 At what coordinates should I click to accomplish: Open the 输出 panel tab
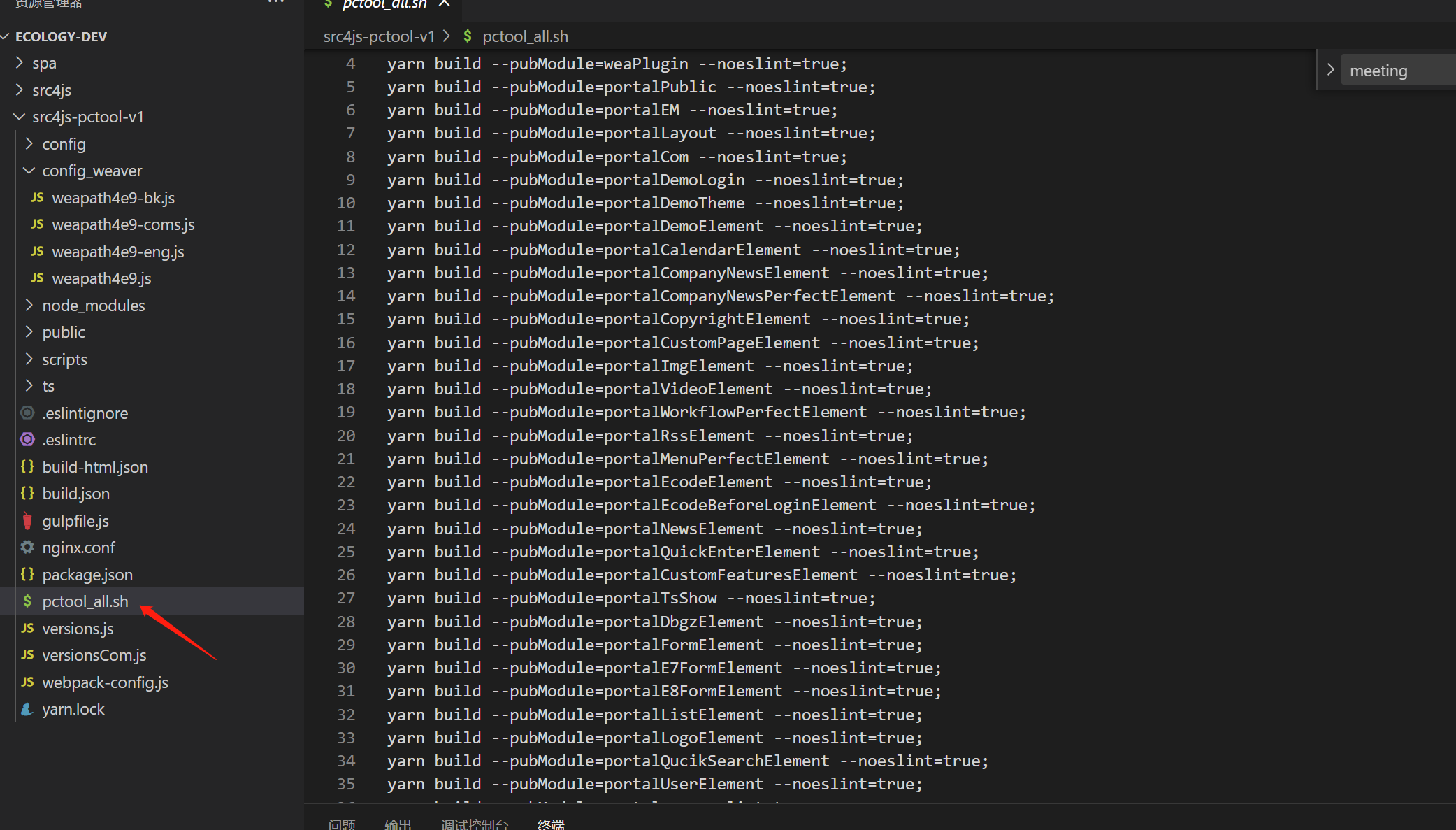point(398,824)
